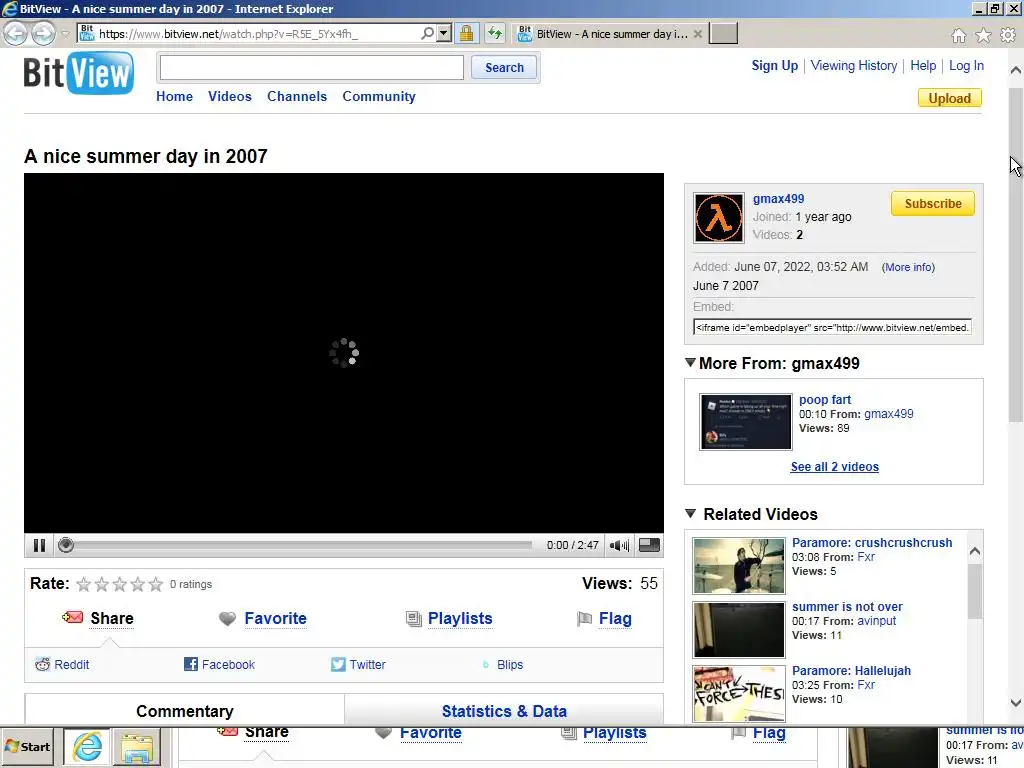
Task: Click the Favorite heart icon
Action: point(227,618)
